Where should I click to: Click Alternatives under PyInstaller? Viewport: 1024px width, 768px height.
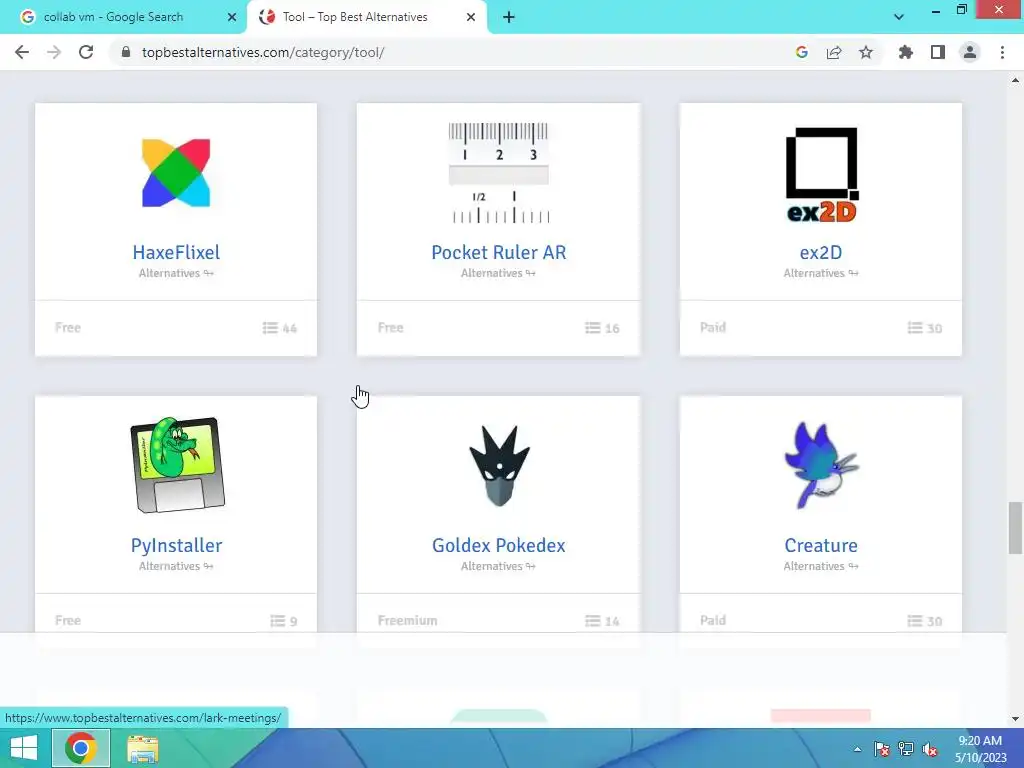176,566
